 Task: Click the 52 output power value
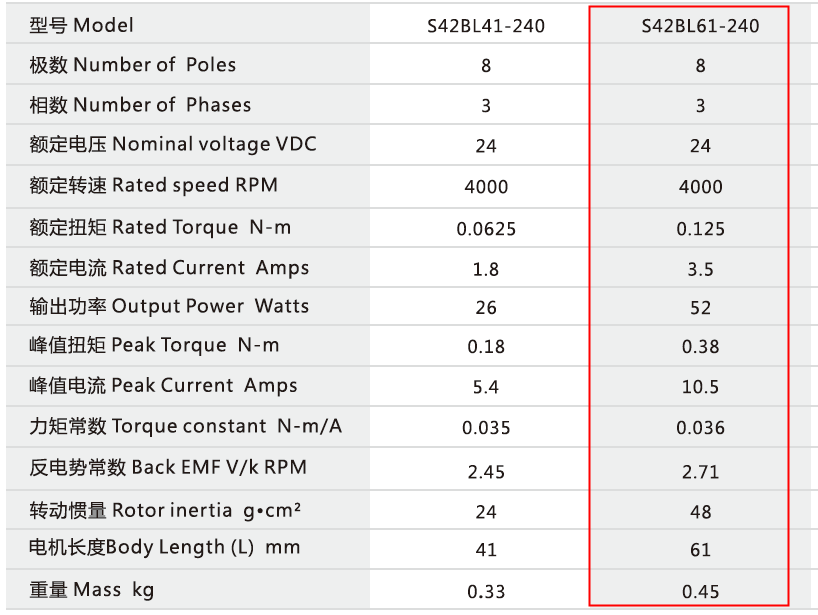click(x=700, y=308)
